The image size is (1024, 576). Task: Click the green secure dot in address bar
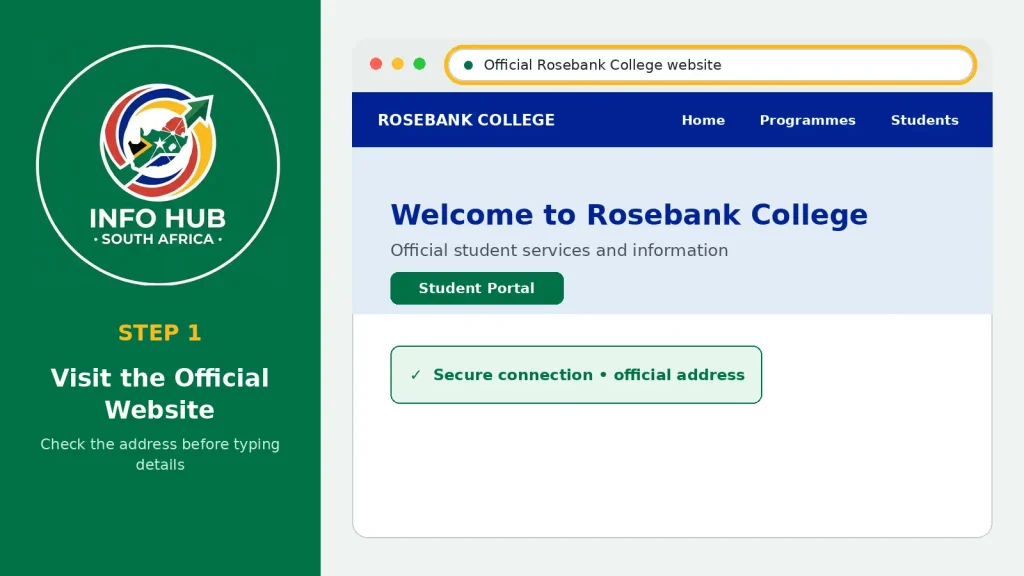click(468, 65)
